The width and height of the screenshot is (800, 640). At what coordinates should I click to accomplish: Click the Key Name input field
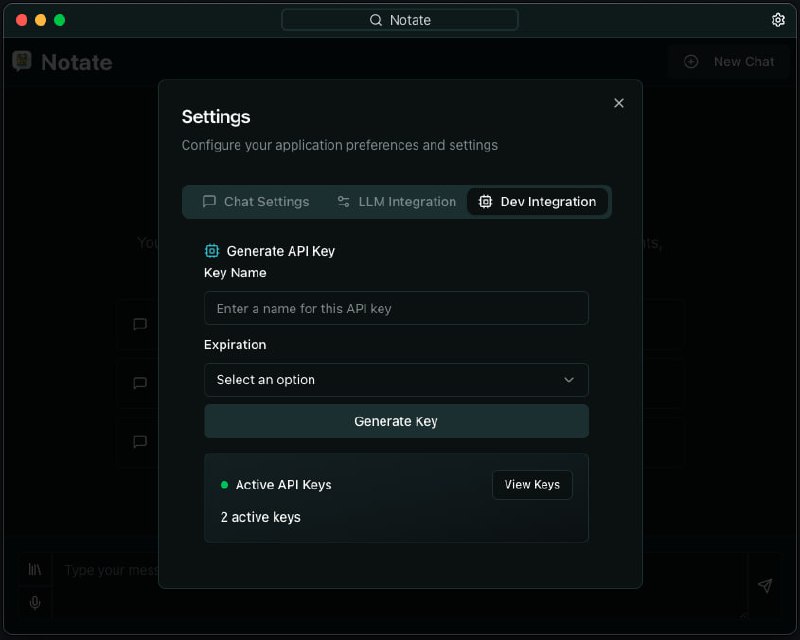click(396, 308)
